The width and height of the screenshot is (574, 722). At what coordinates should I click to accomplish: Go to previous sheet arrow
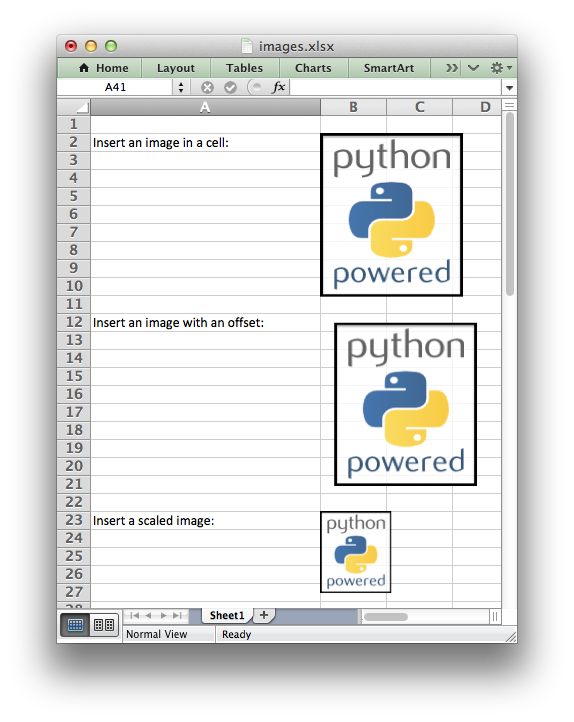pos(148,616)
